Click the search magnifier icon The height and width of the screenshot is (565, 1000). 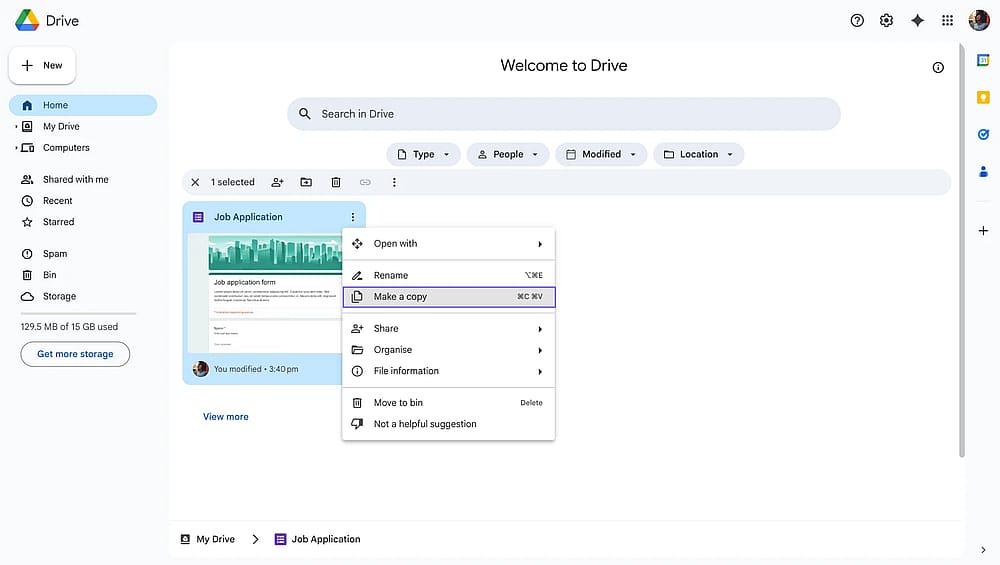[x=305, y=114]
